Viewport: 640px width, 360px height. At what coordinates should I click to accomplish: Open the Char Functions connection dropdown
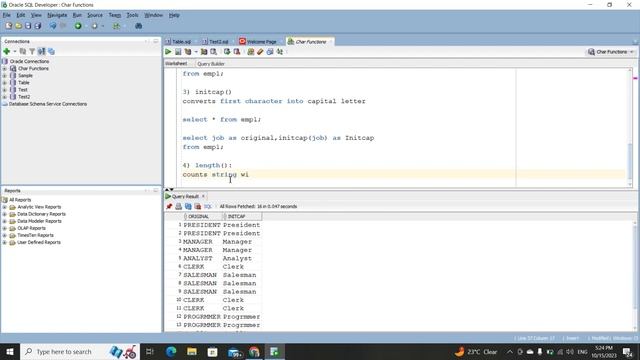pos(611,52)
